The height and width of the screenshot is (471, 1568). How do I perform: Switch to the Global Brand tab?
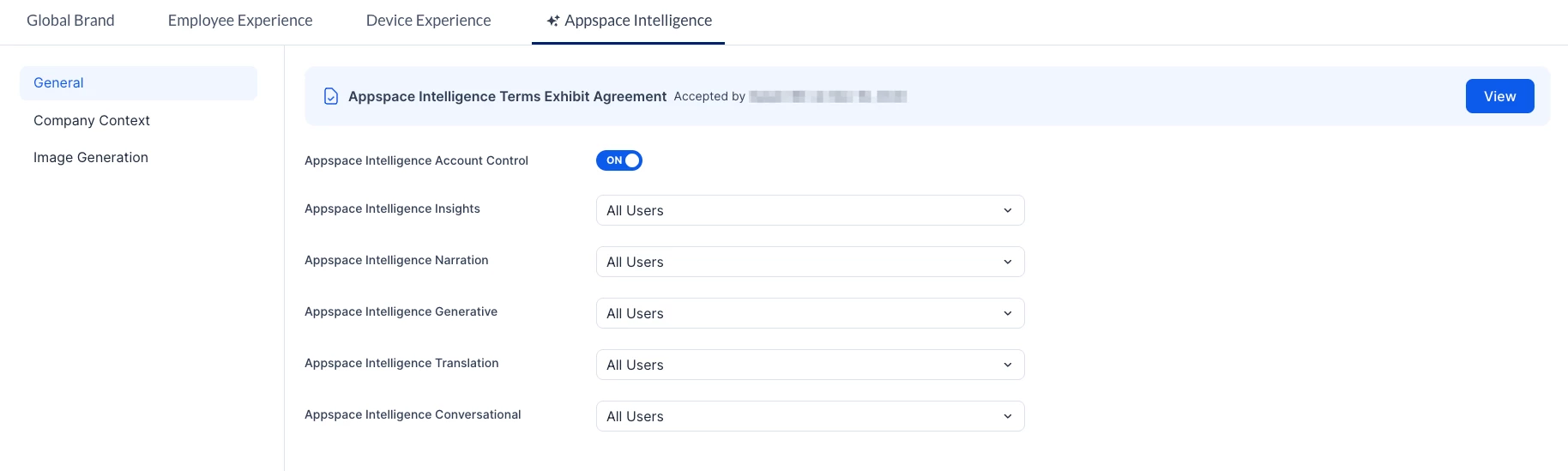(70, 21)
